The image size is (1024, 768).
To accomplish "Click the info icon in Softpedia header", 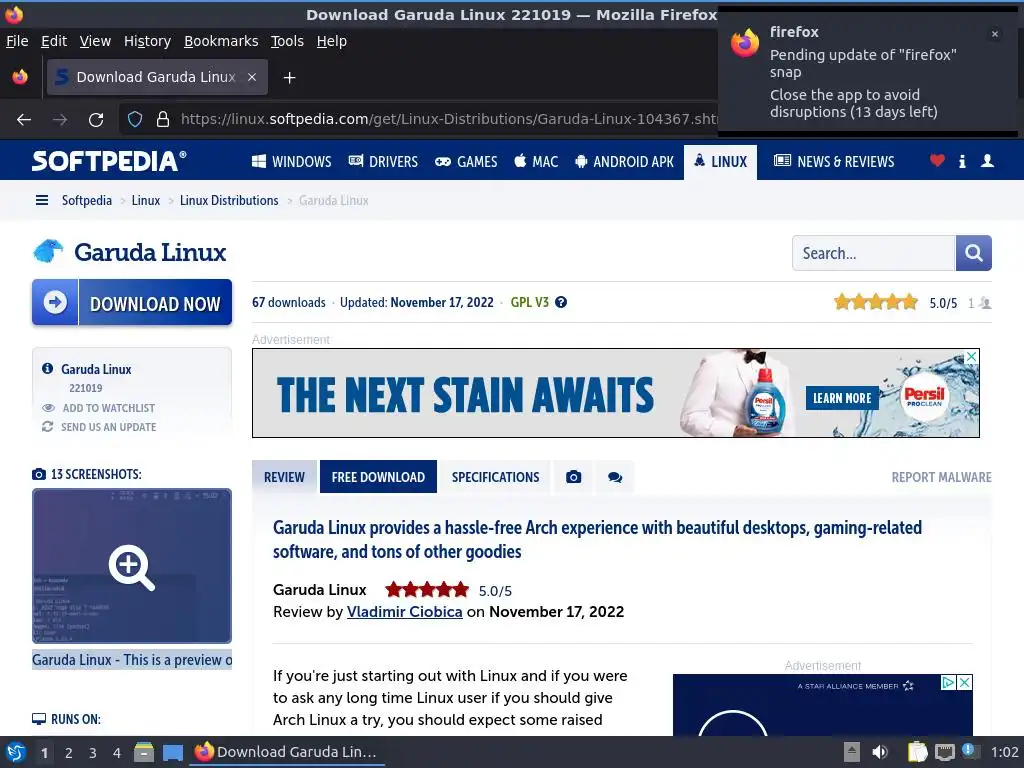I will [962, 161].
